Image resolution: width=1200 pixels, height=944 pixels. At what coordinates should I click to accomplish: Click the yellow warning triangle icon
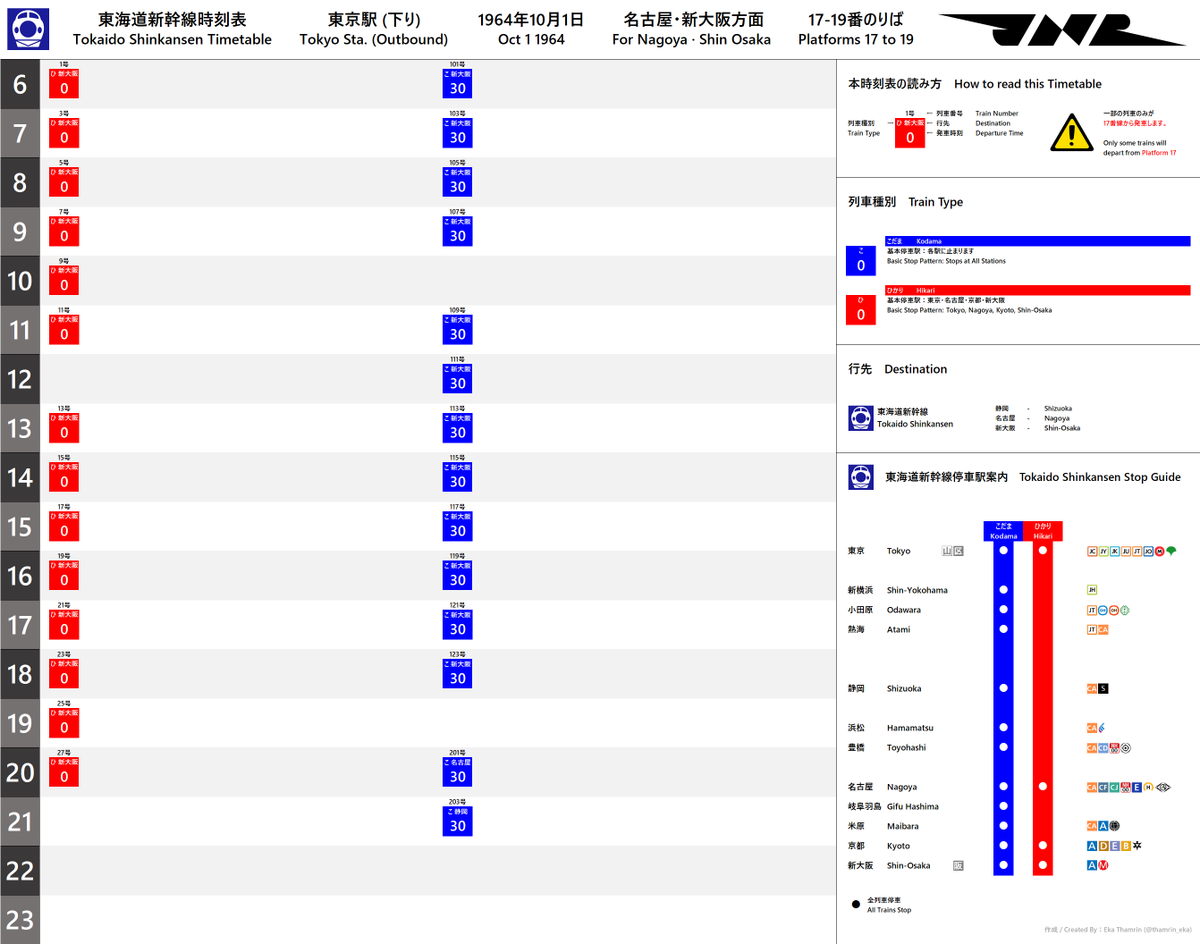click(x=1070, y=132)
